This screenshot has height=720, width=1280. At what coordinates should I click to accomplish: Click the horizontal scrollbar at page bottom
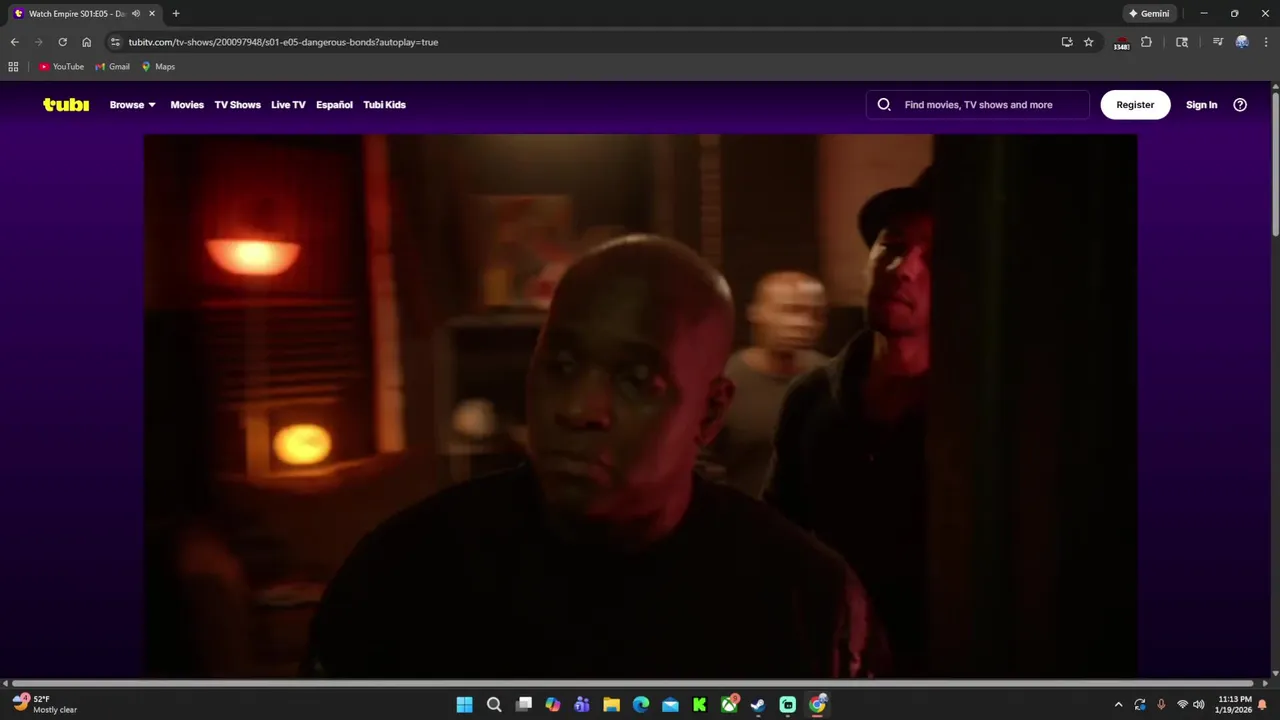click(x=631, y=684)
